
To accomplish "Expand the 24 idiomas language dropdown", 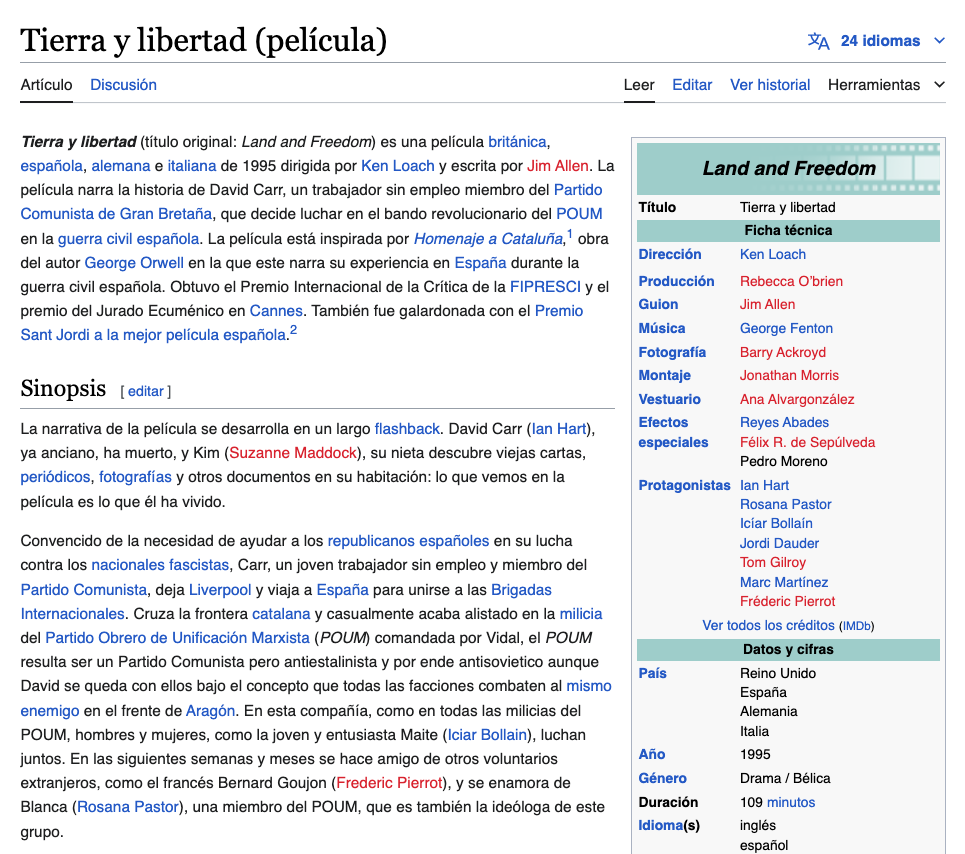I will pyautogui.click(x=880, y=41).
